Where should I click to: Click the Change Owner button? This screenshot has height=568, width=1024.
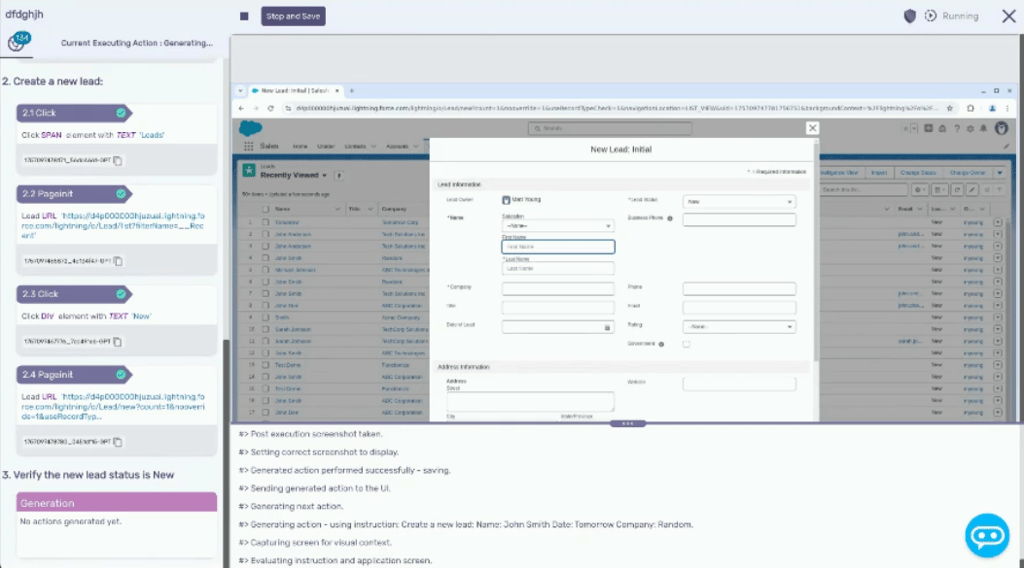pos(967,173)
